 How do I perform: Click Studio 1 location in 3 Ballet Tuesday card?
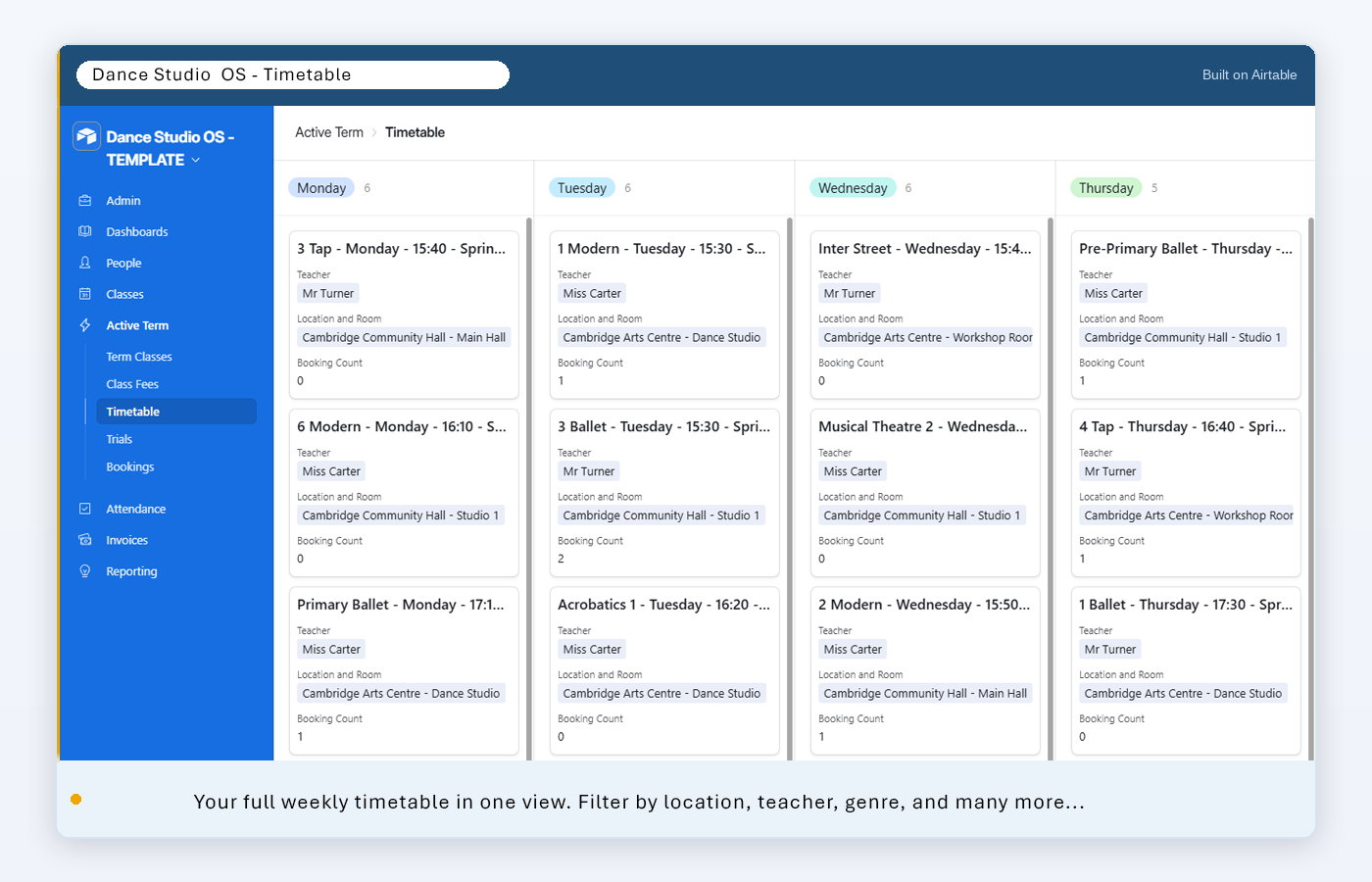point(661,515)
